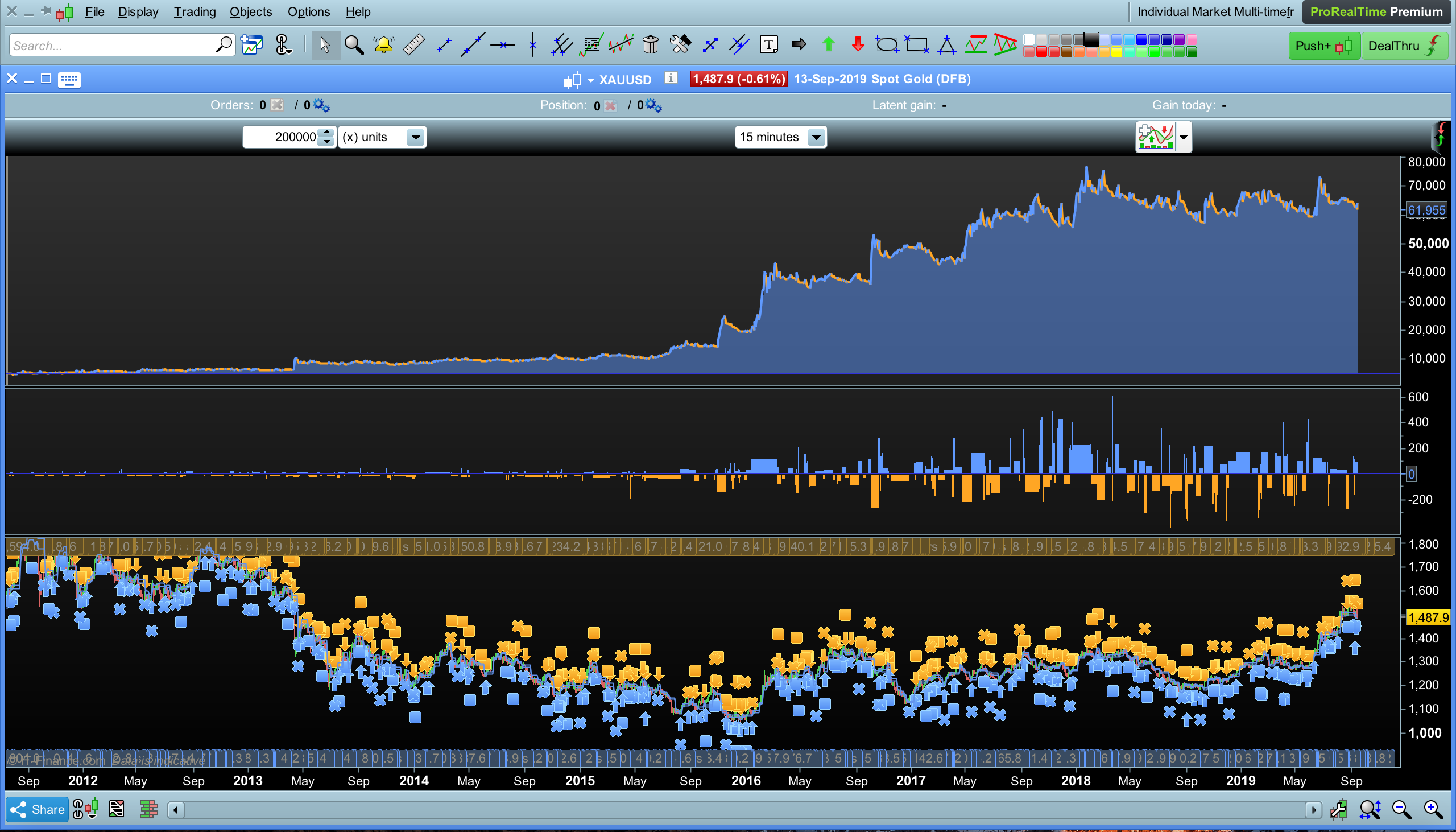
Task: Choose the yellow color swatch
Action: click(x=1117, y=53)
